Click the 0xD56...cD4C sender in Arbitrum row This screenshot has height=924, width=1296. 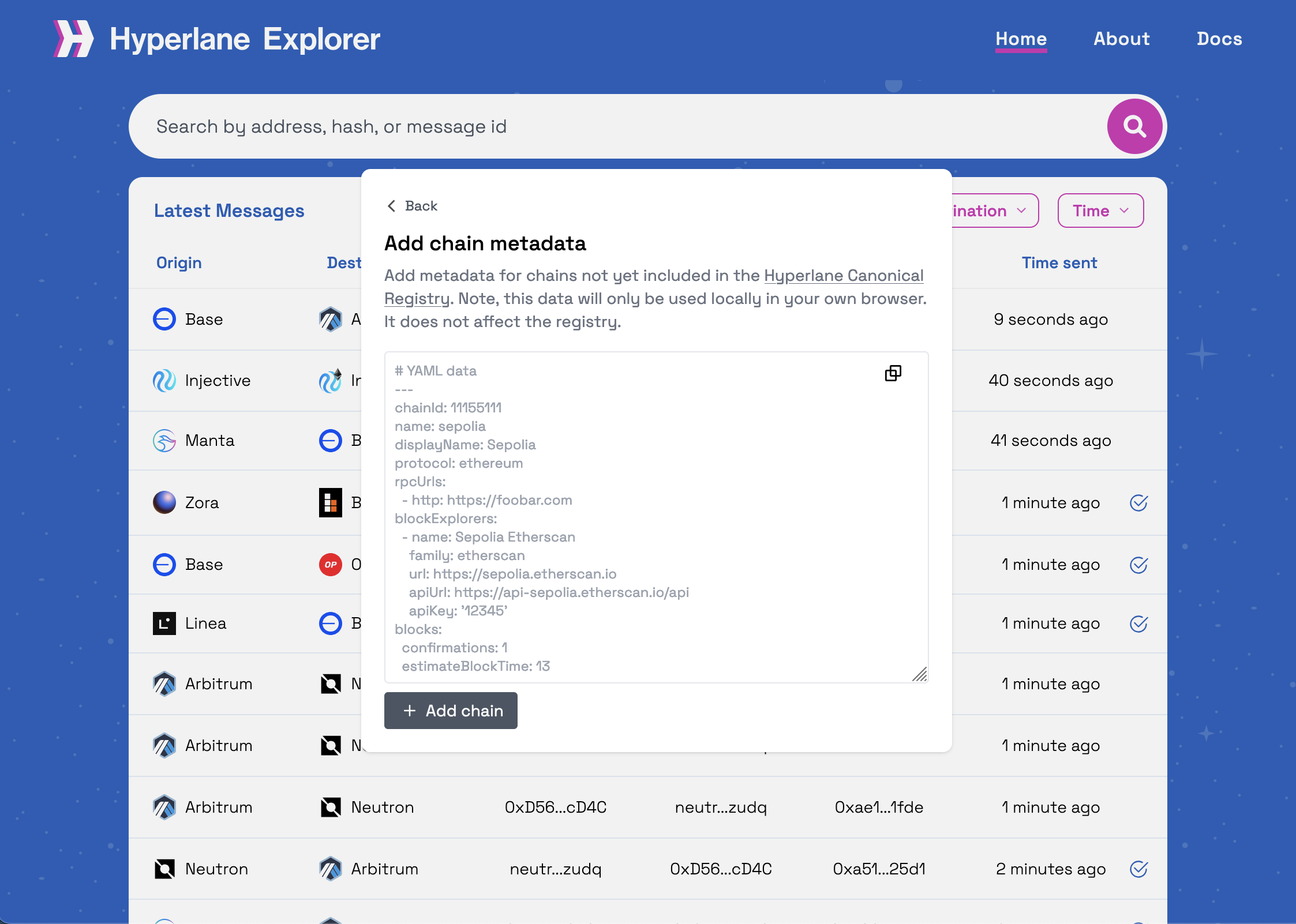coord(556,807)
